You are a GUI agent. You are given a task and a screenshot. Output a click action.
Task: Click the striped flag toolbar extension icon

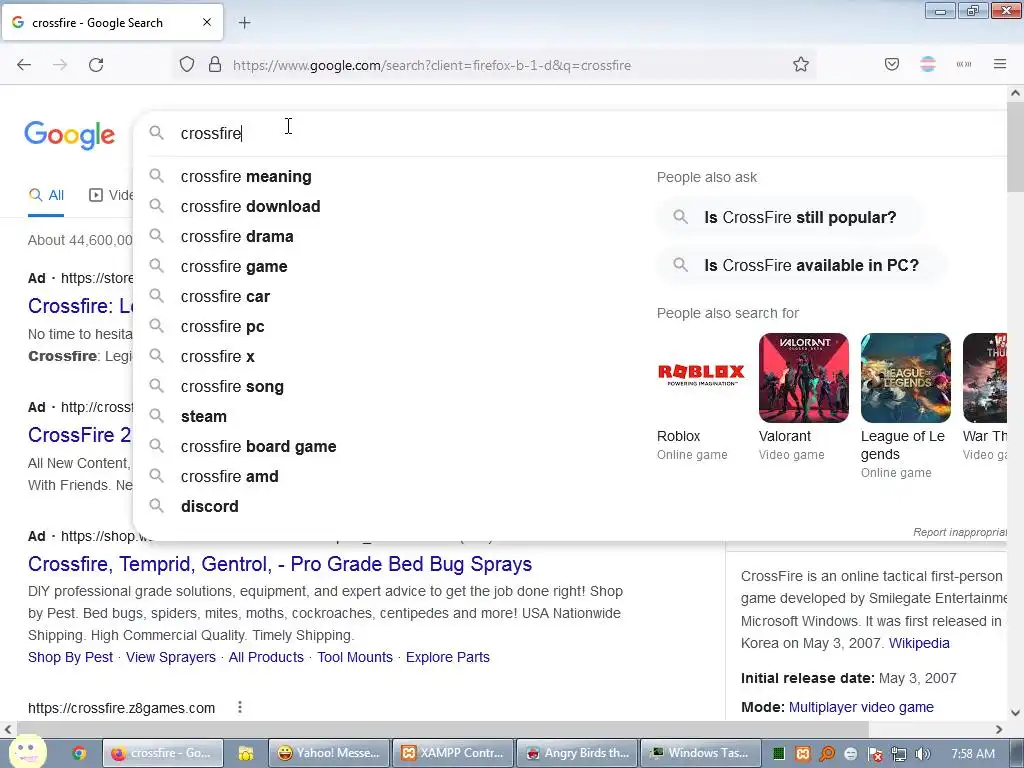pyautogui.click(x=928, y=64)
